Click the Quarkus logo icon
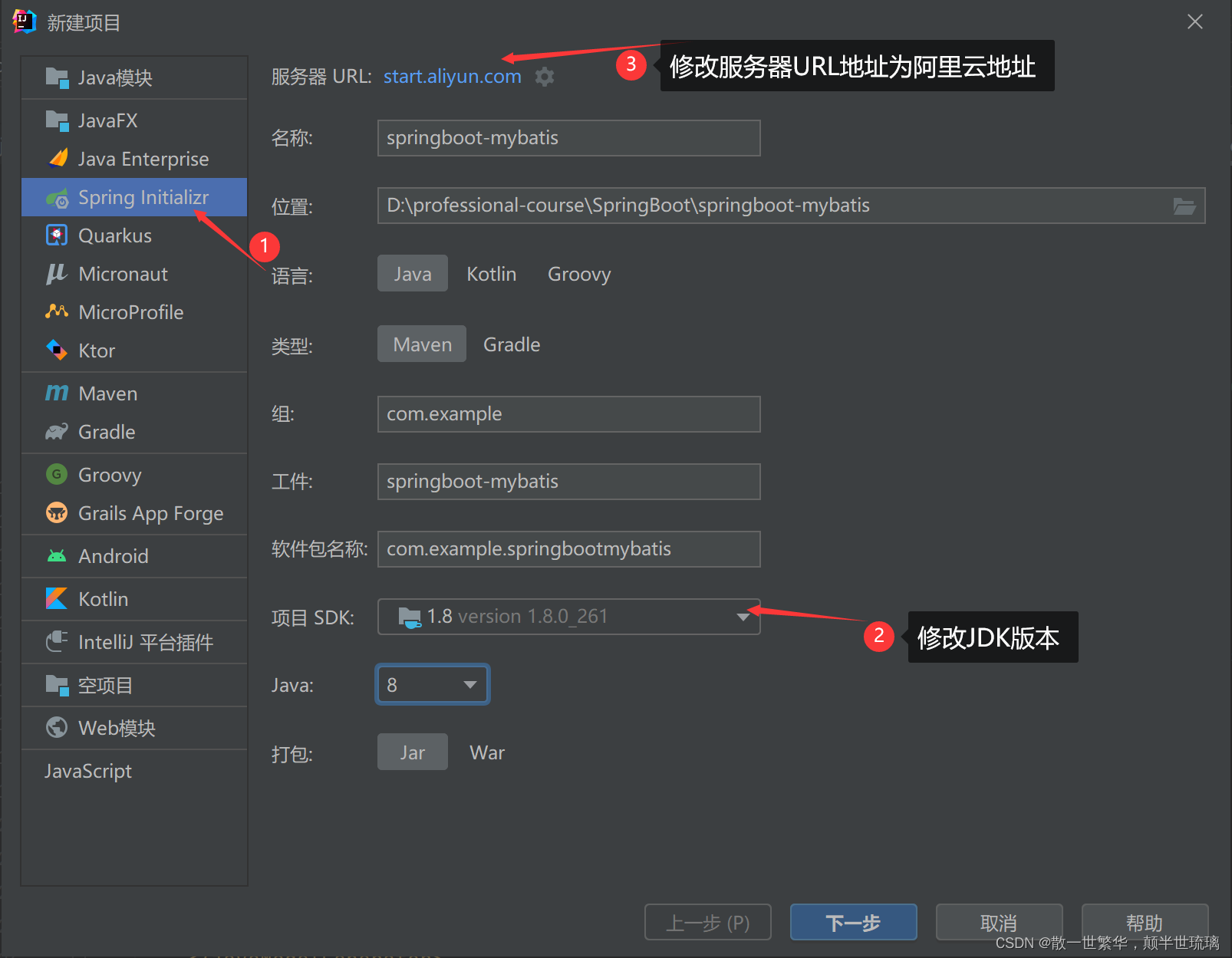The height and width of the screenshot is (958, 1232). click(57, 235)
